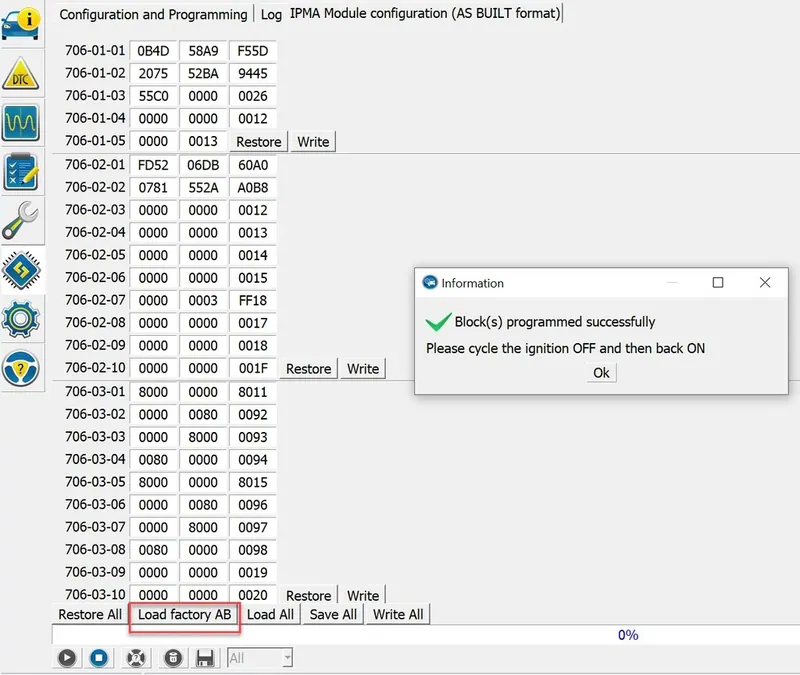Open the oscilloscope waveform panel
Screen dimensions: 800x675
coord(20,122)
